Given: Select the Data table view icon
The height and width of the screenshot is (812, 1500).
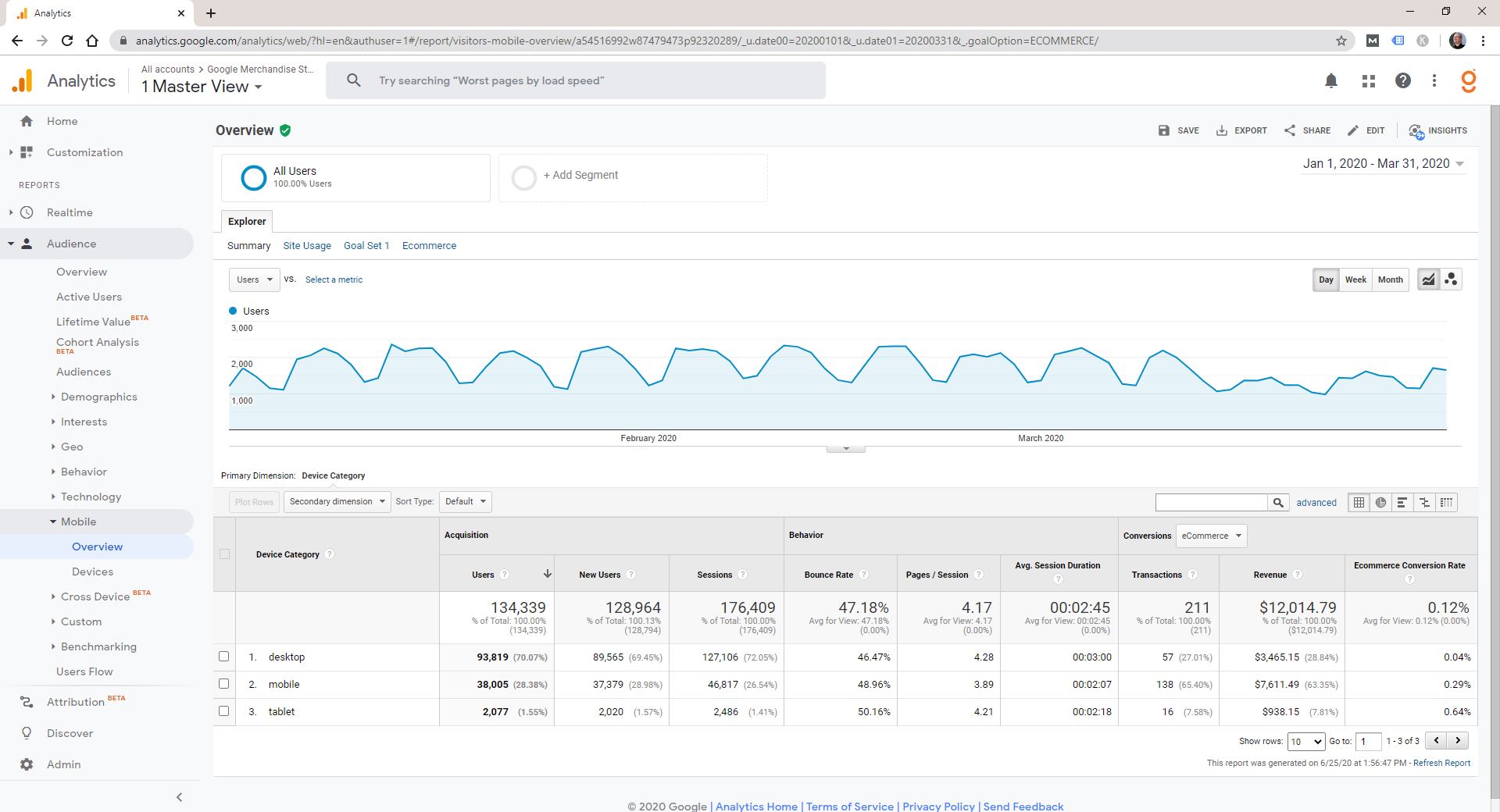Looking at the screenshot, I should pyautogui.click(x=1359, y=502).
